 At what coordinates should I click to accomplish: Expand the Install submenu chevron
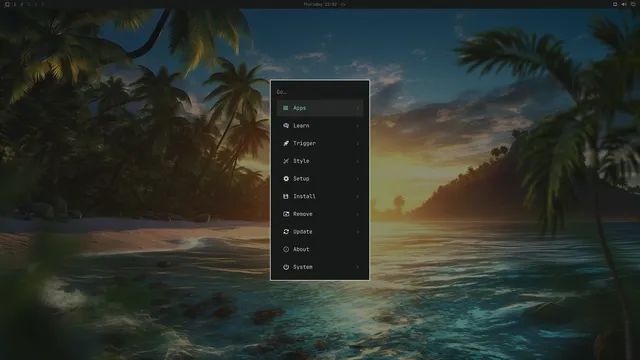[358, 196]
